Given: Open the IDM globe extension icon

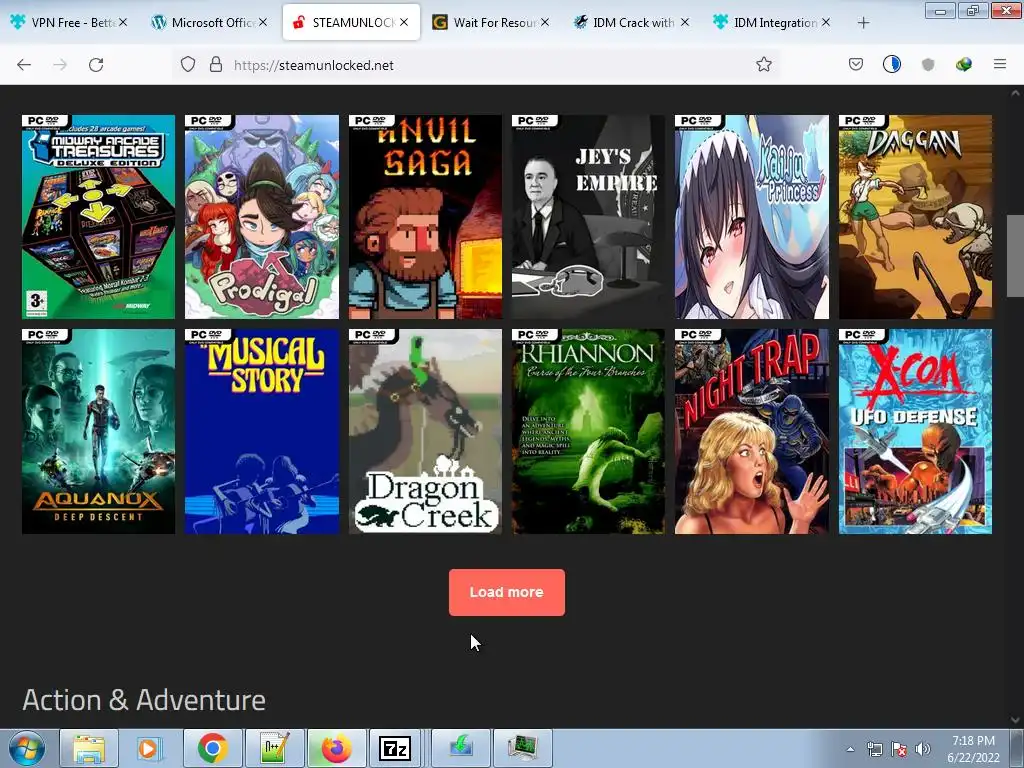Looking at the screenshot, I should 963,64.
